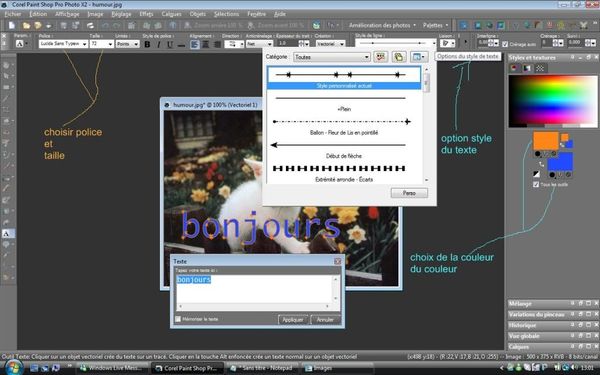
Task: Open the Police font dropdown
Action: [x=63, y=44]
